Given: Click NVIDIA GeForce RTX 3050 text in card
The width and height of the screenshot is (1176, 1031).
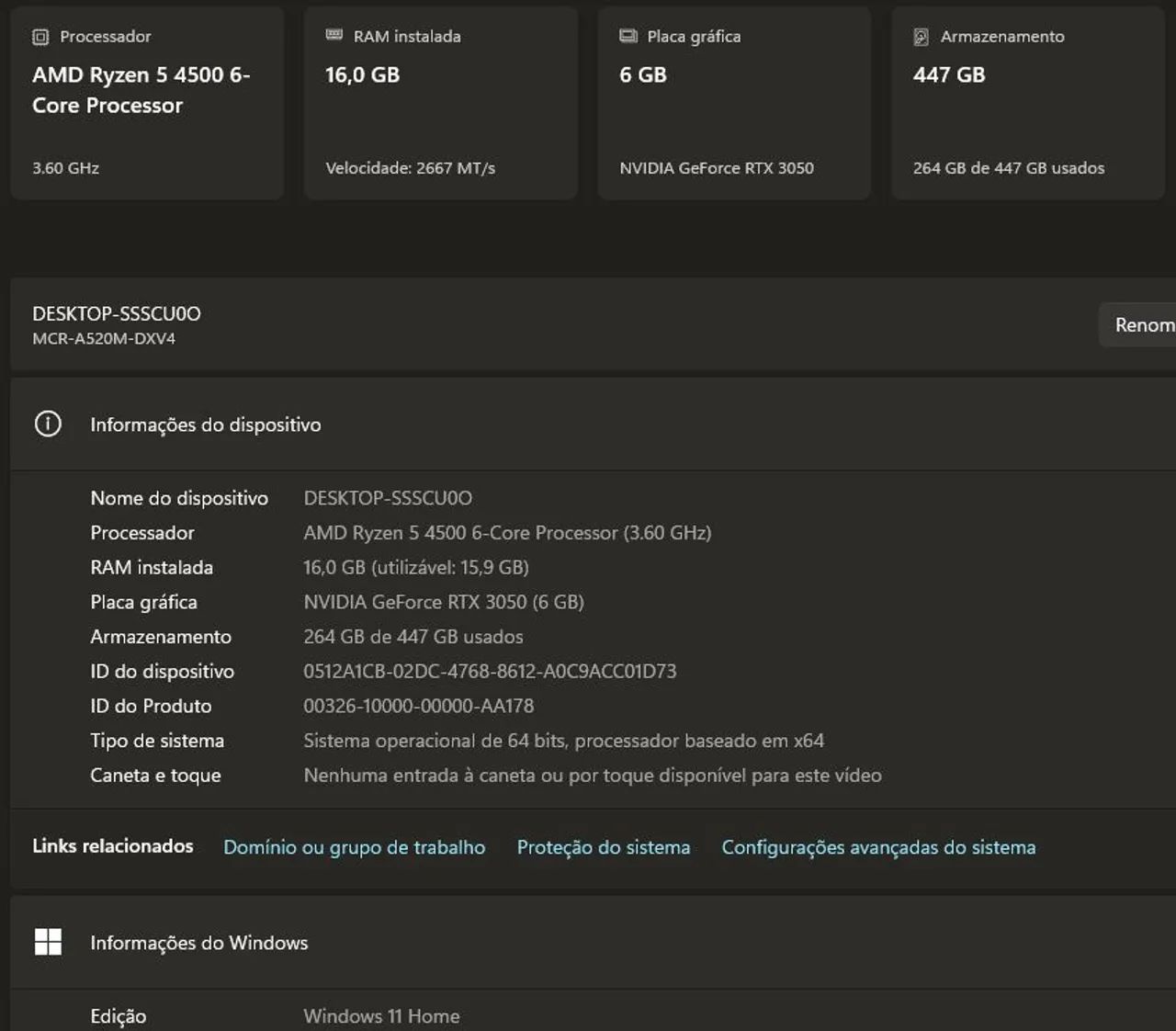Looking at the screenshot, I should point(717,168).
